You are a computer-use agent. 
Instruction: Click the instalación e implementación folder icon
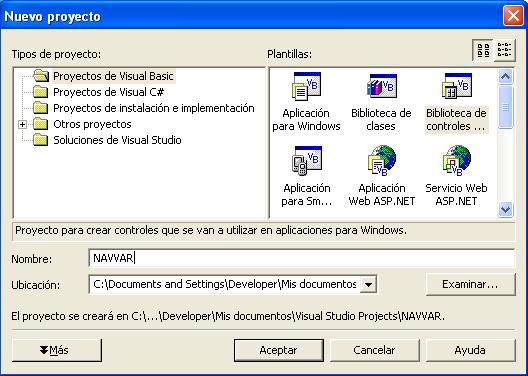pos(41,108)
